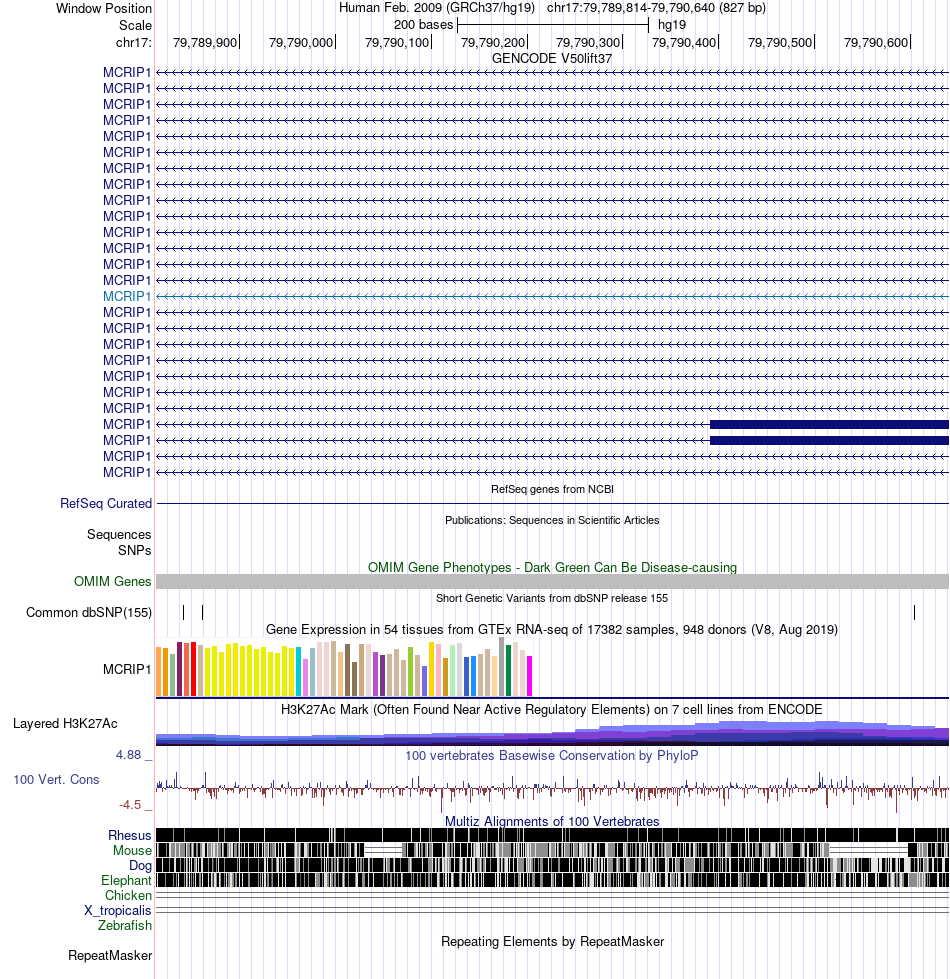Image resolution: width=950 pixels, height=979 pixels.
Task: Click the hg19 label next to scale bar
Action: tap(672, 25)
